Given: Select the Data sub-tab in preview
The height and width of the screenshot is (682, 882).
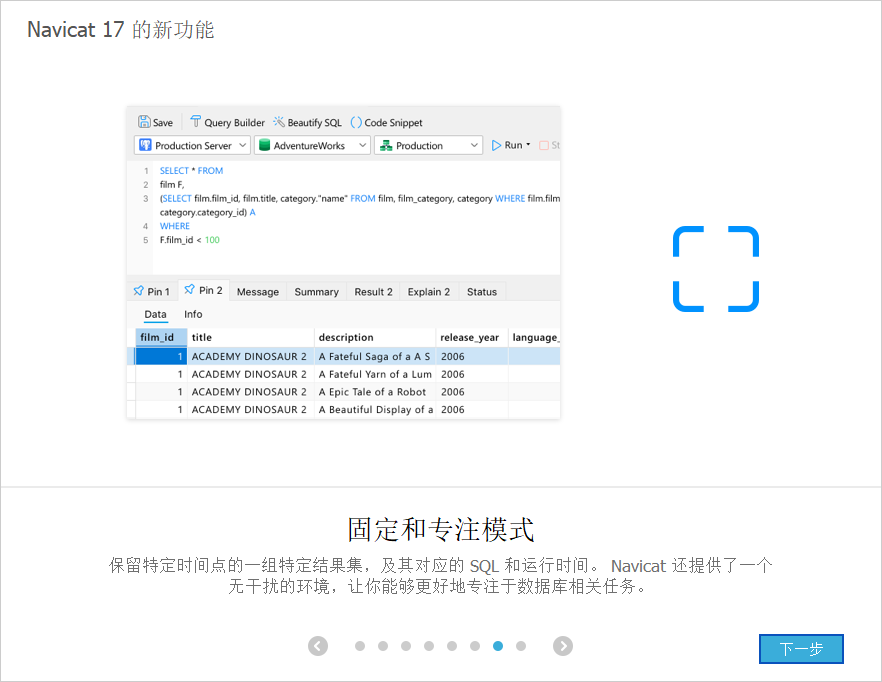Looking at the screenshot, I should [155, 315].
